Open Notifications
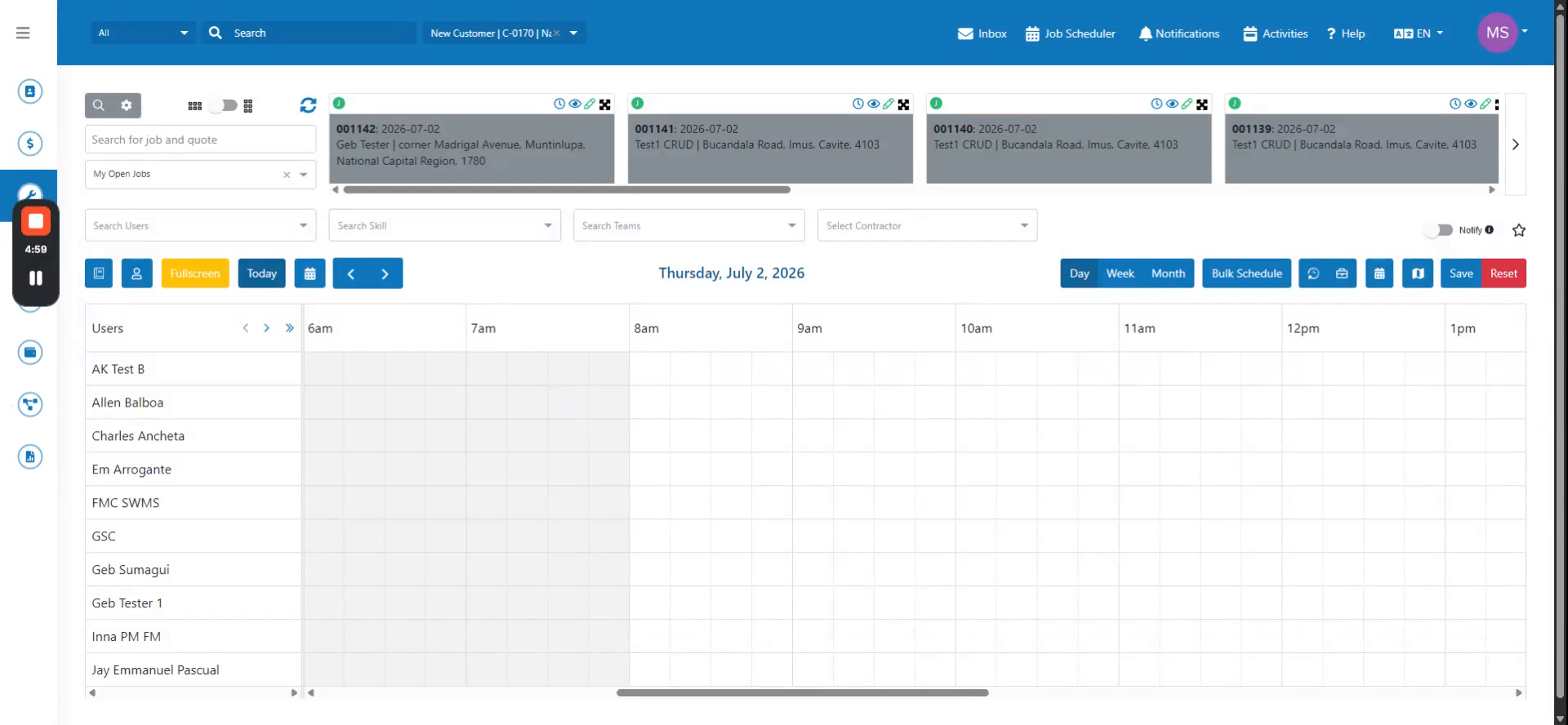Screen dimensions: 1568x725 (x=1179, y=33)
